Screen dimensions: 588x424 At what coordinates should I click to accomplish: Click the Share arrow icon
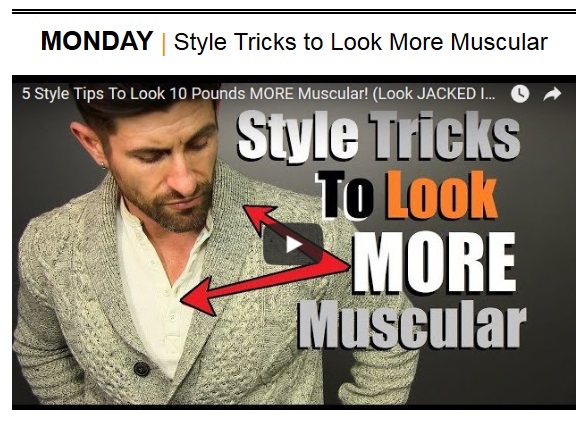coord(552,94)
